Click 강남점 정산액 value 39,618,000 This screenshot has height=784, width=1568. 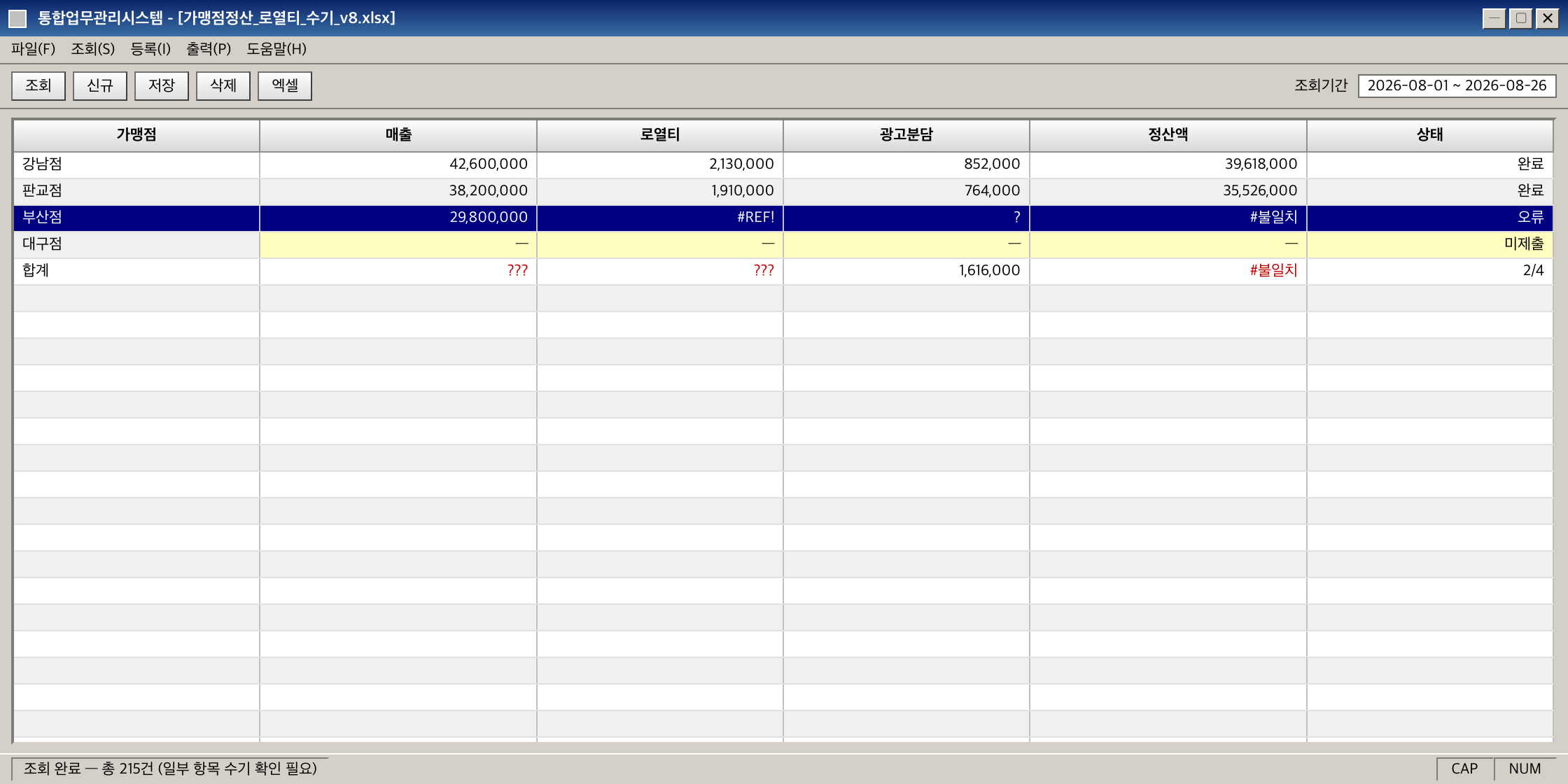pyautogui.click(x=1168, y=164)
